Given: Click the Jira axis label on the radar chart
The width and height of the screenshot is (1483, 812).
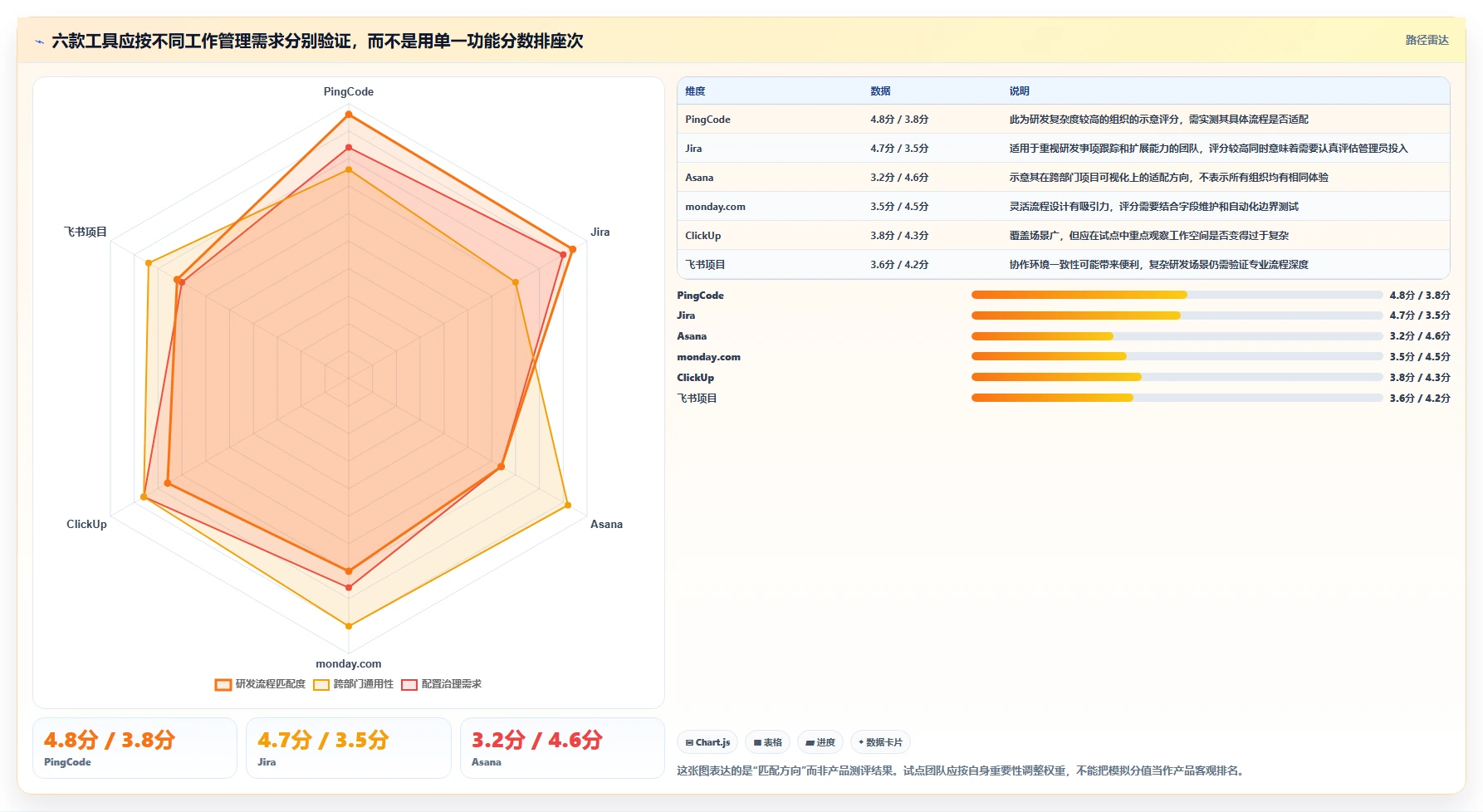Looking at the screenshot, I should (600, 232).
